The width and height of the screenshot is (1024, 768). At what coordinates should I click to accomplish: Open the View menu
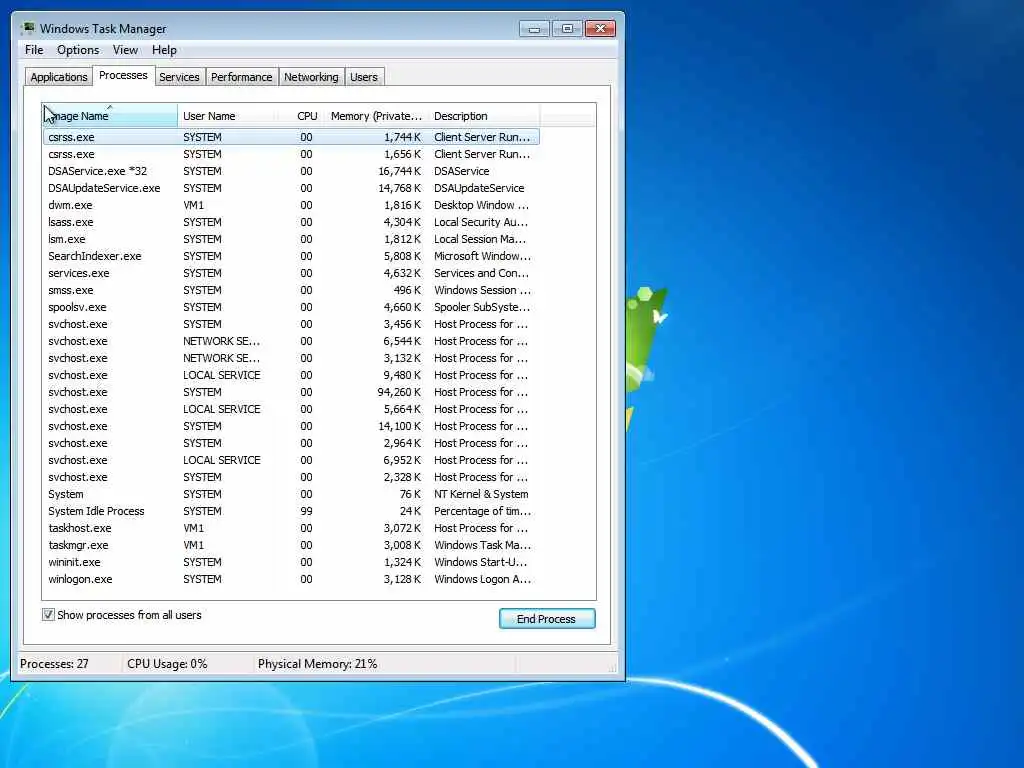125,50
